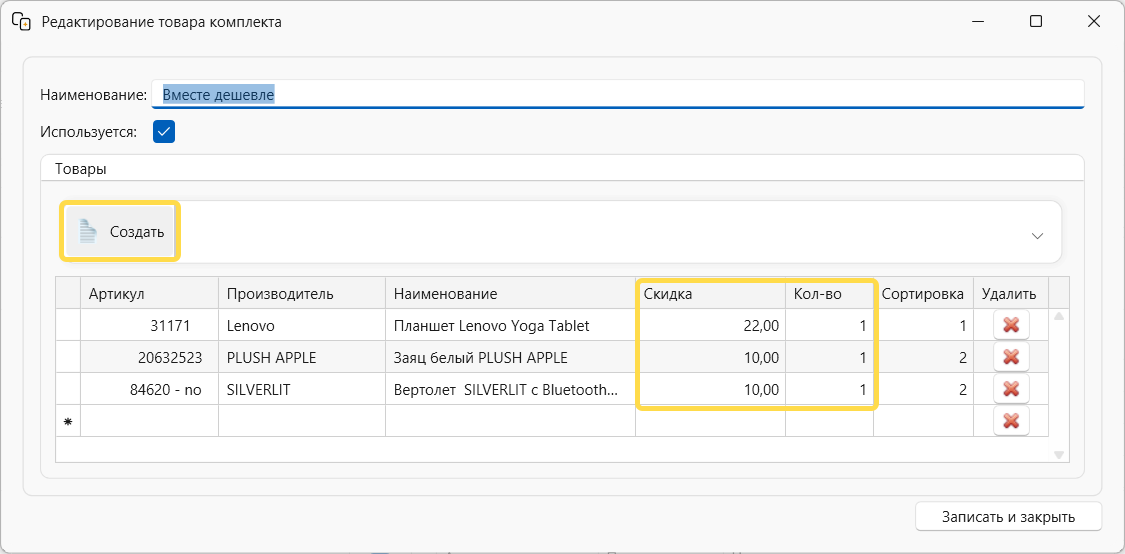
Task: Maximize the Редактирование товара комплекта window
Action: (1036, 21)
